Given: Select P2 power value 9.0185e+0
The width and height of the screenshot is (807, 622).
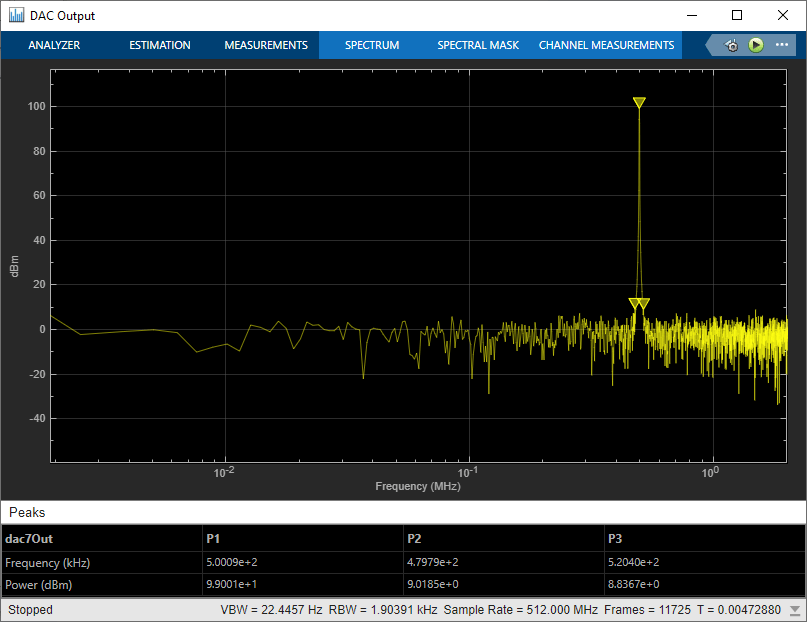Looking at the screenshot, I should tap(432, 584).
